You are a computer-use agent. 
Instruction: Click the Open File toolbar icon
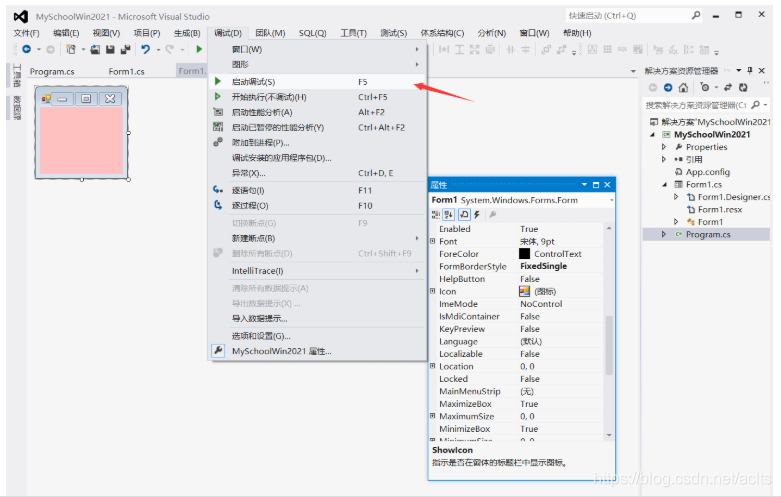tap(95, 49)
